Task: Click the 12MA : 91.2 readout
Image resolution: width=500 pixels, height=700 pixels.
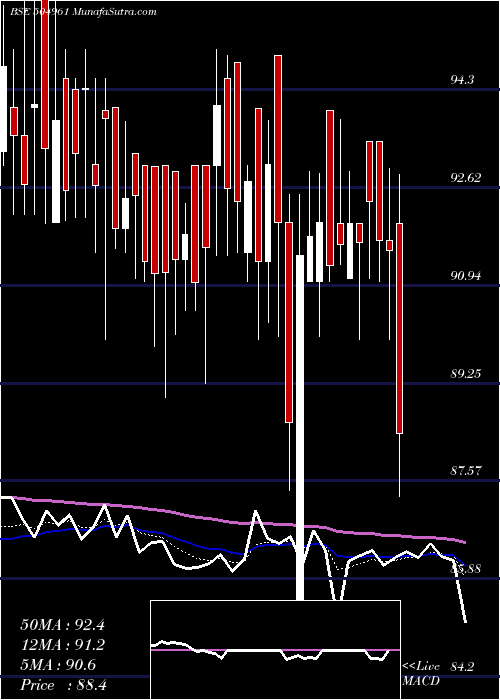Action: point(62,645)
